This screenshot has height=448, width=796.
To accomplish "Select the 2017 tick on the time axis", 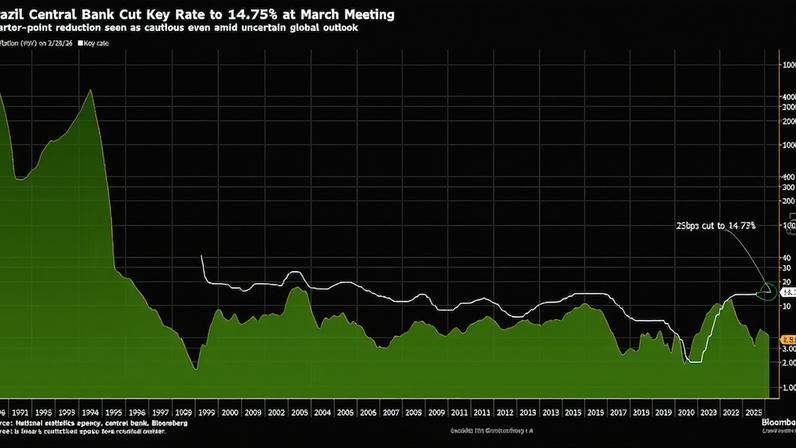I will click(x=619, y=411).
